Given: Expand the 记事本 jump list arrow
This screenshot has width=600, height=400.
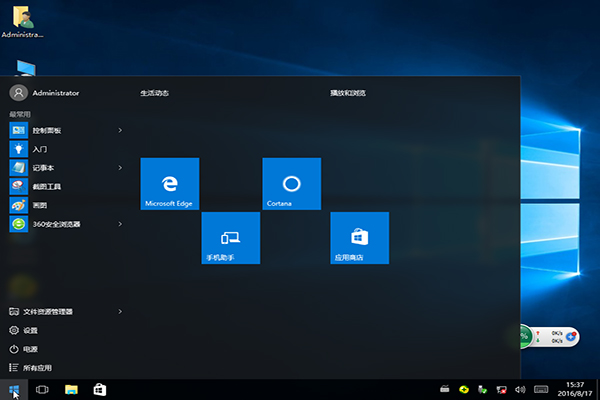Looking at the screenshot, I should pos(120,167).
